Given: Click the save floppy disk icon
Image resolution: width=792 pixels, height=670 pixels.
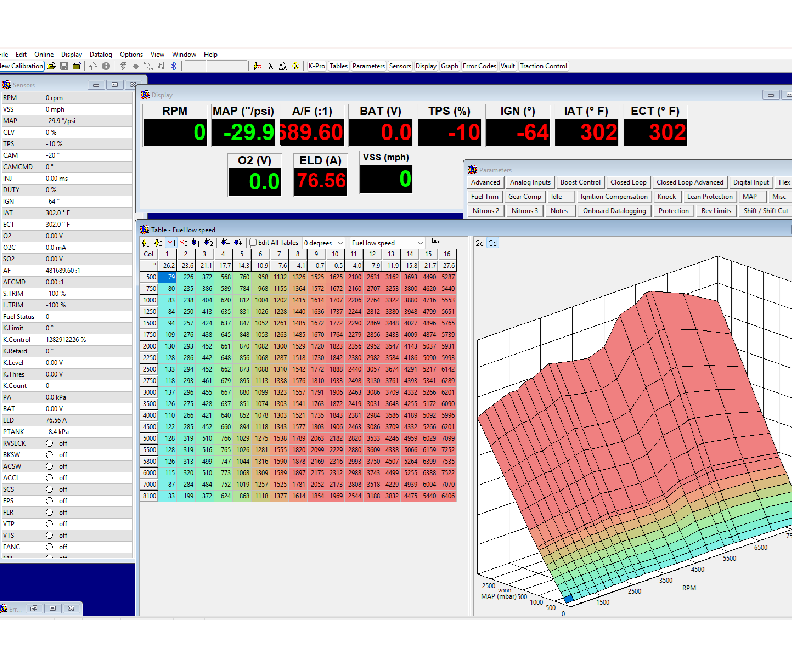Looking at the screenshot, I should coord(64,66).
